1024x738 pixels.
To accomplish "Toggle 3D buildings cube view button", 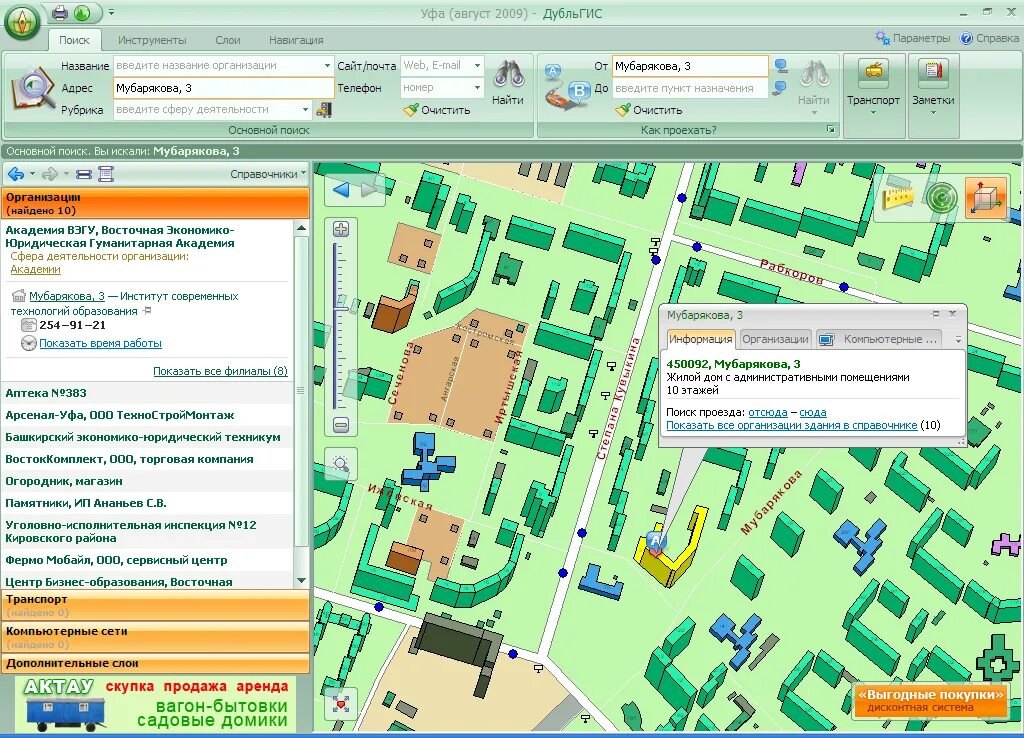I will 985,197.
